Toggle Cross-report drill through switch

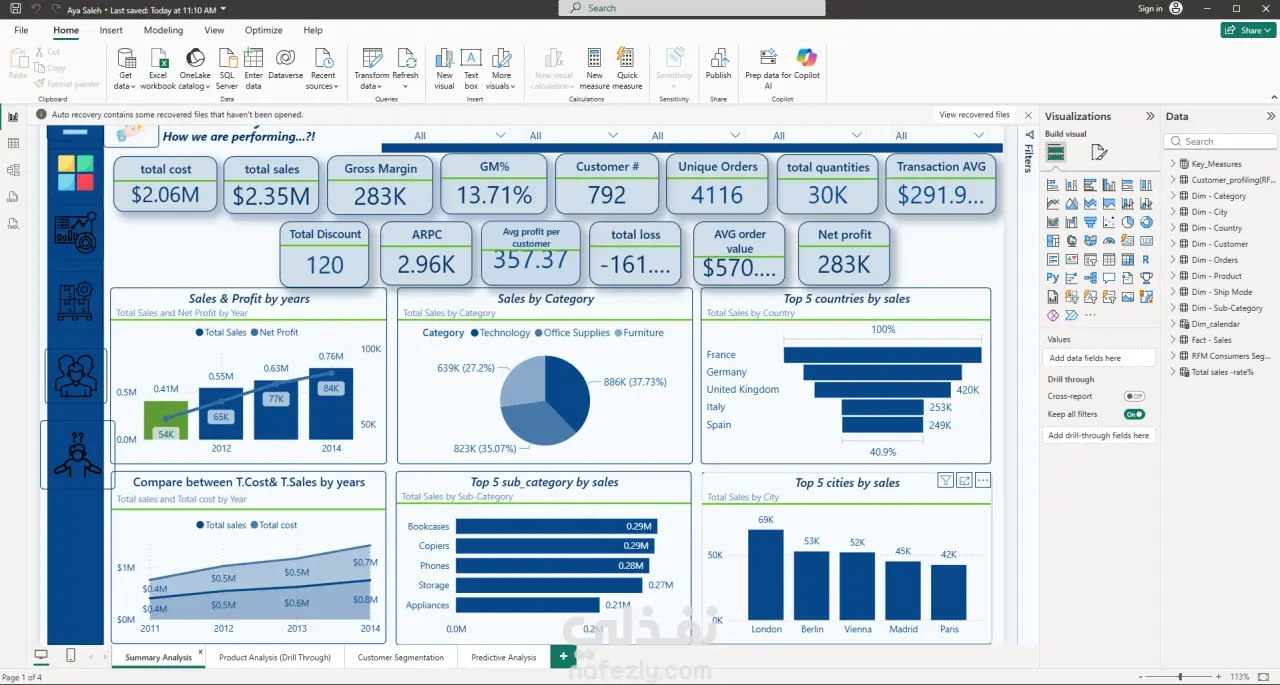point(1134,396)
